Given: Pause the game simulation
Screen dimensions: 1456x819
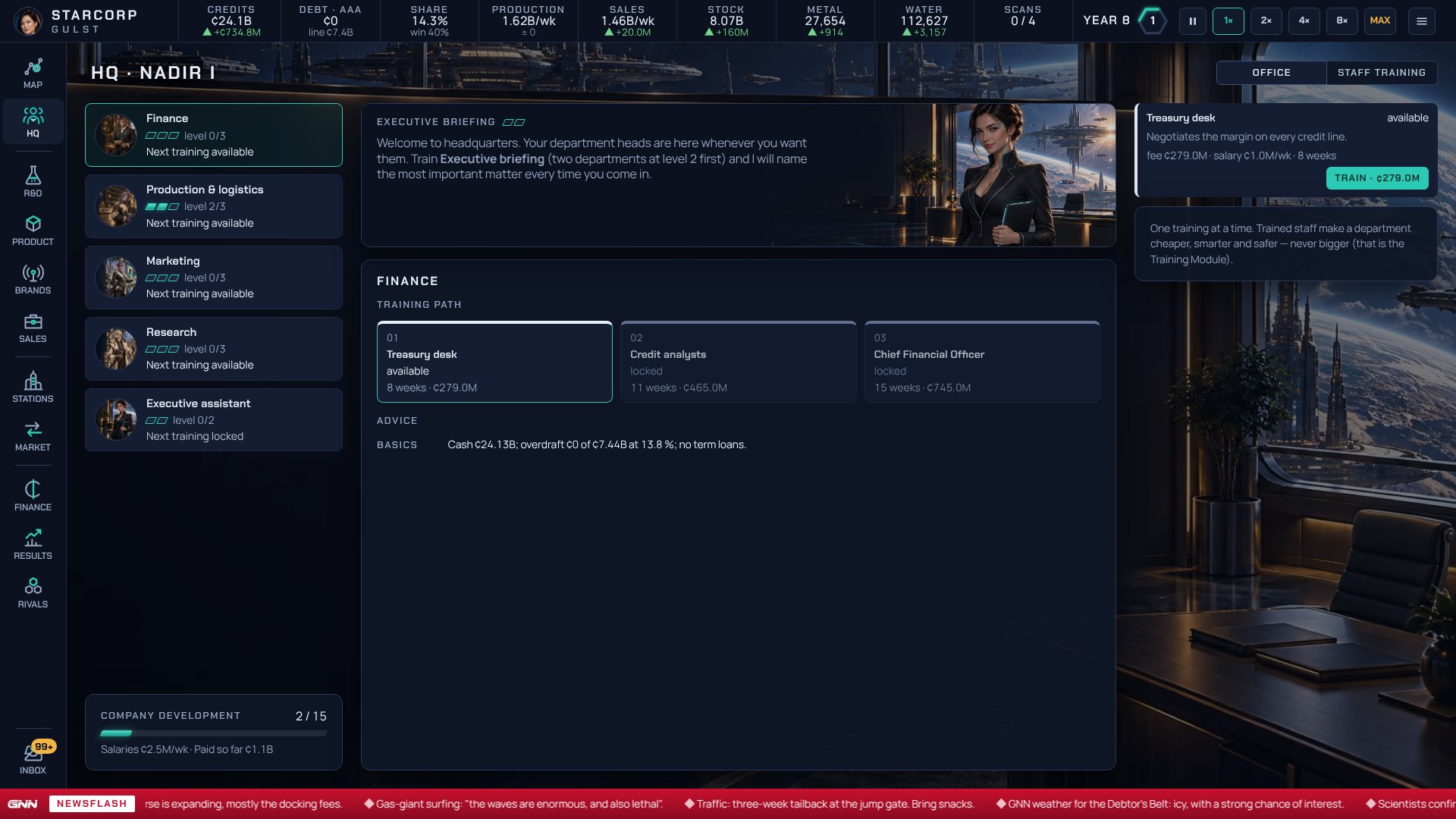Looking at the screenshot, I should [x=1192, y=21].
